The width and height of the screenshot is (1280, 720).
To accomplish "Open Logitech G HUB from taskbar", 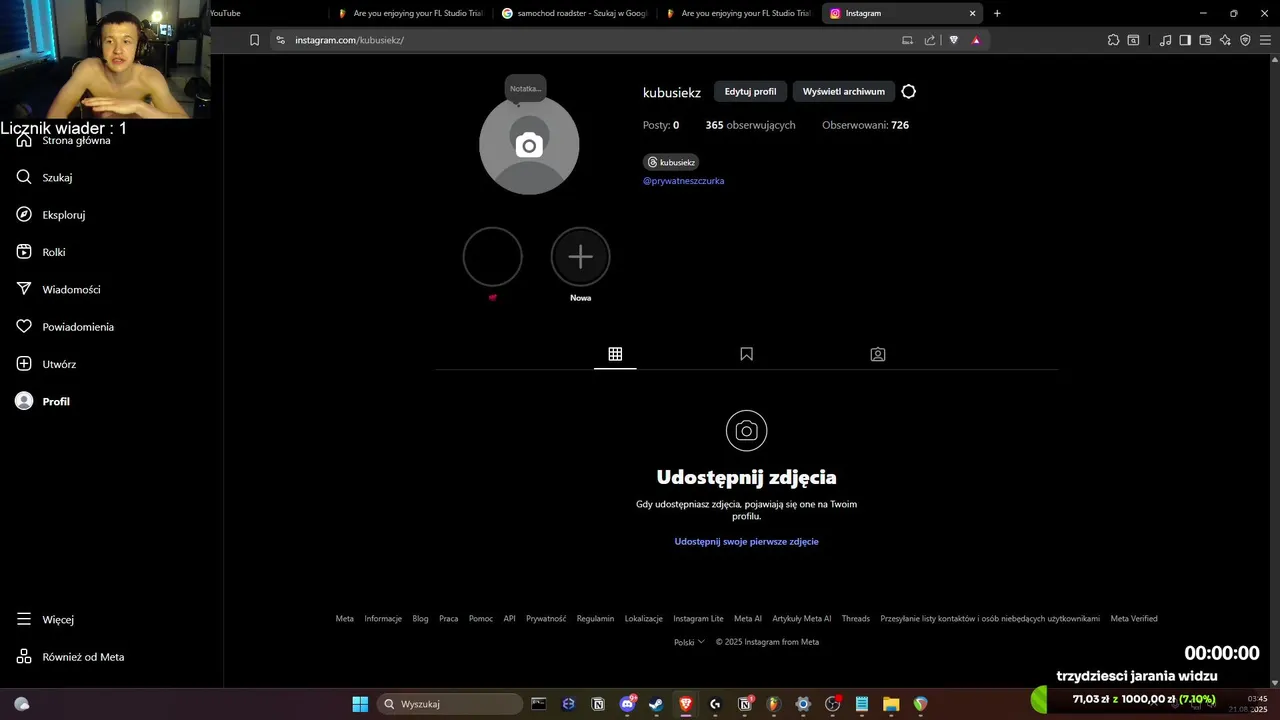I will [x=715, y=704].
